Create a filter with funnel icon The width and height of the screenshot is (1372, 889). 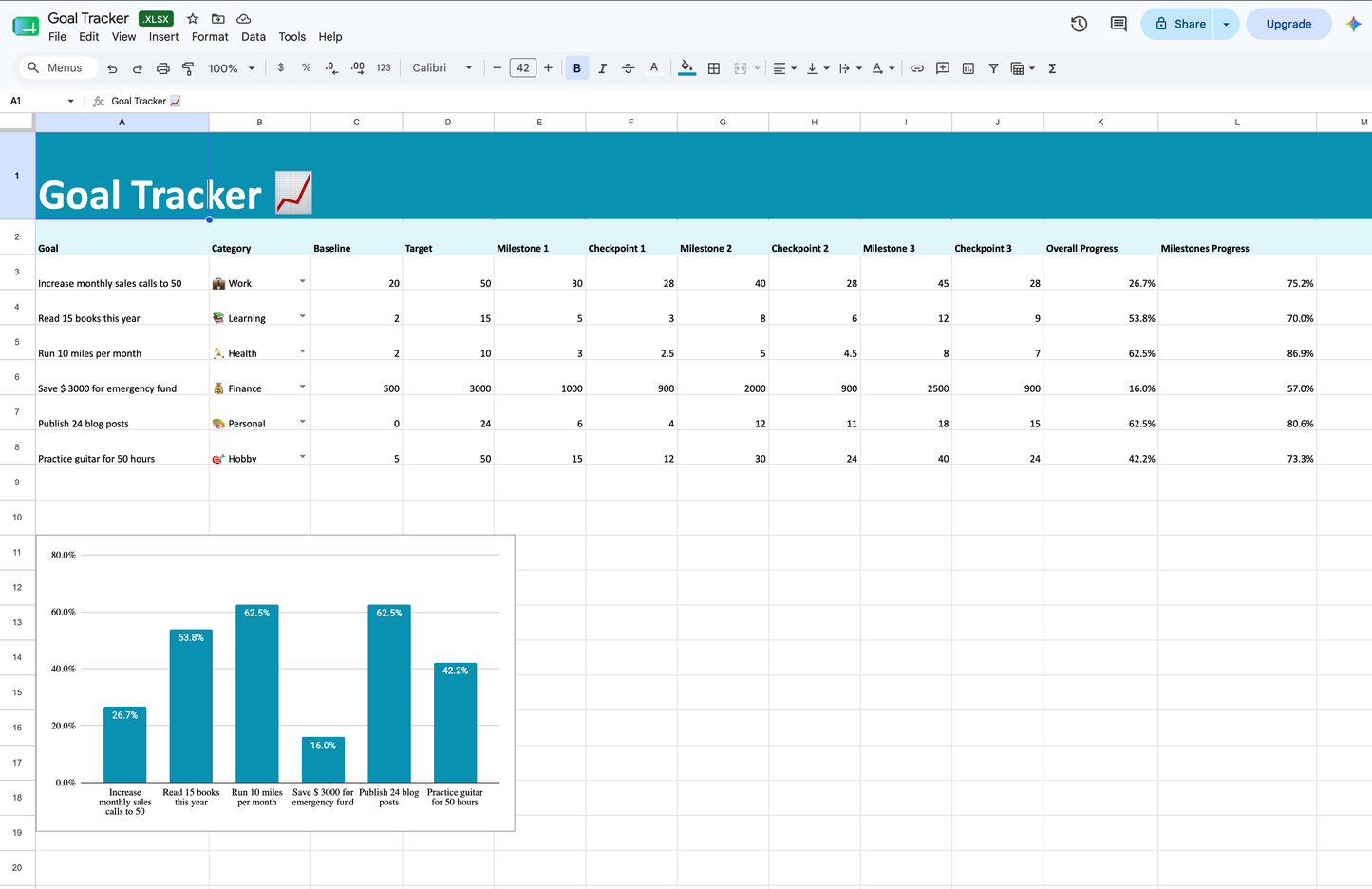coord(993,68)
